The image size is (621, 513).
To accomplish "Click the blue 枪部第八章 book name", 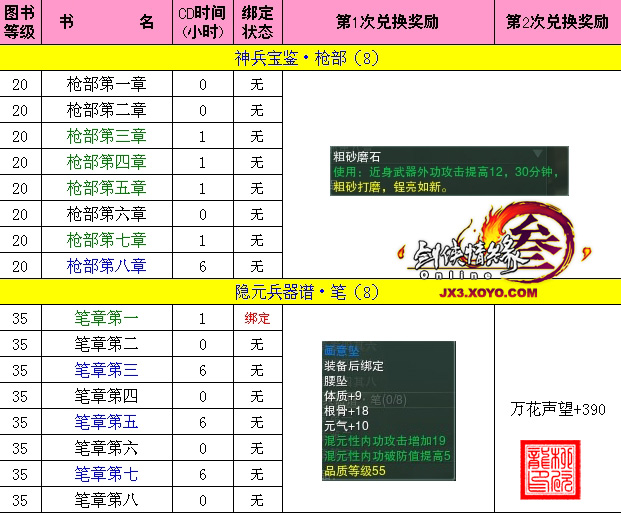I will 106,266.
